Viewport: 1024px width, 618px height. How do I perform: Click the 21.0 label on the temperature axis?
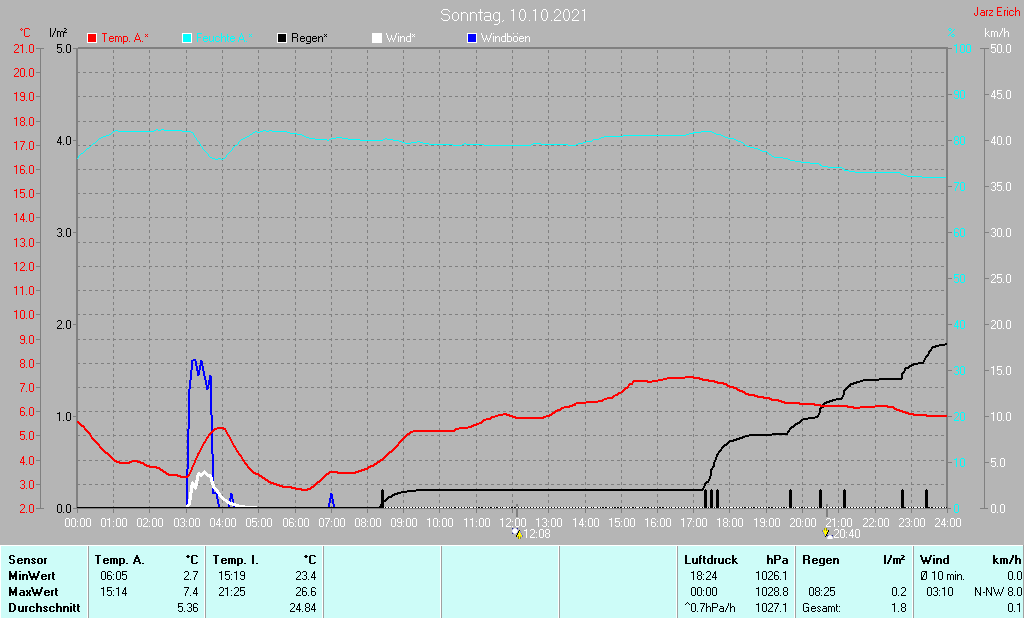coord(24,48)
